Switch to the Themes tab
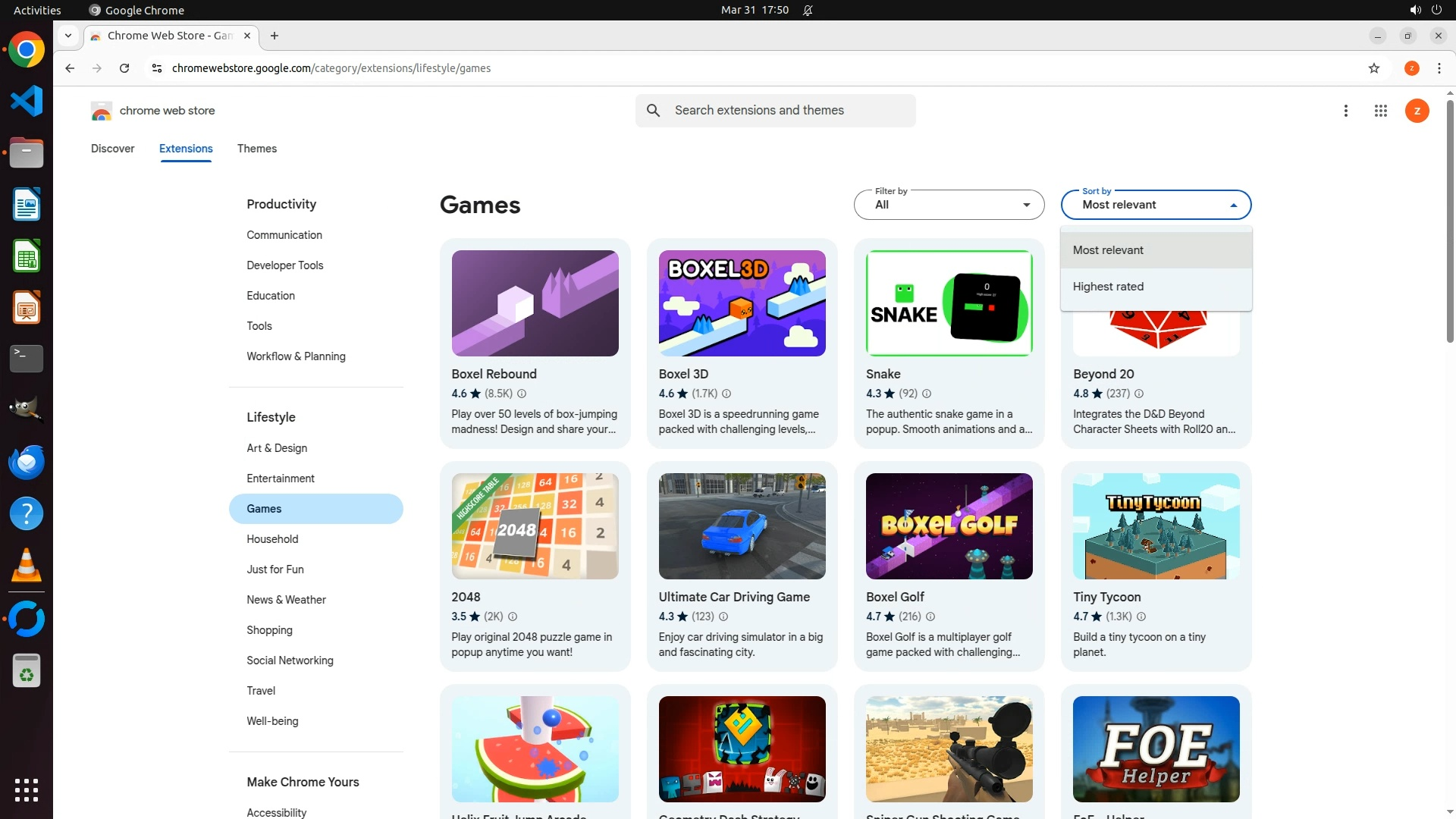Screen dimensions: 1456x819 [x=256, y=149]
